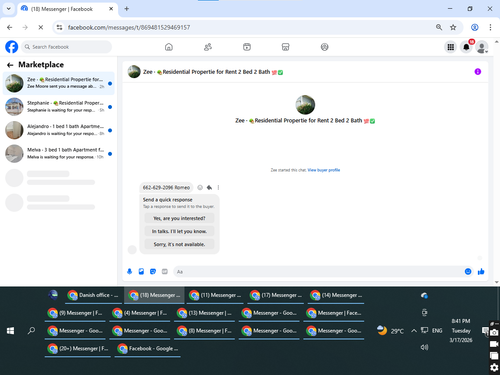Go to Home feed icon
Viewport: 500px width, 375px height.
pos(169,47)
